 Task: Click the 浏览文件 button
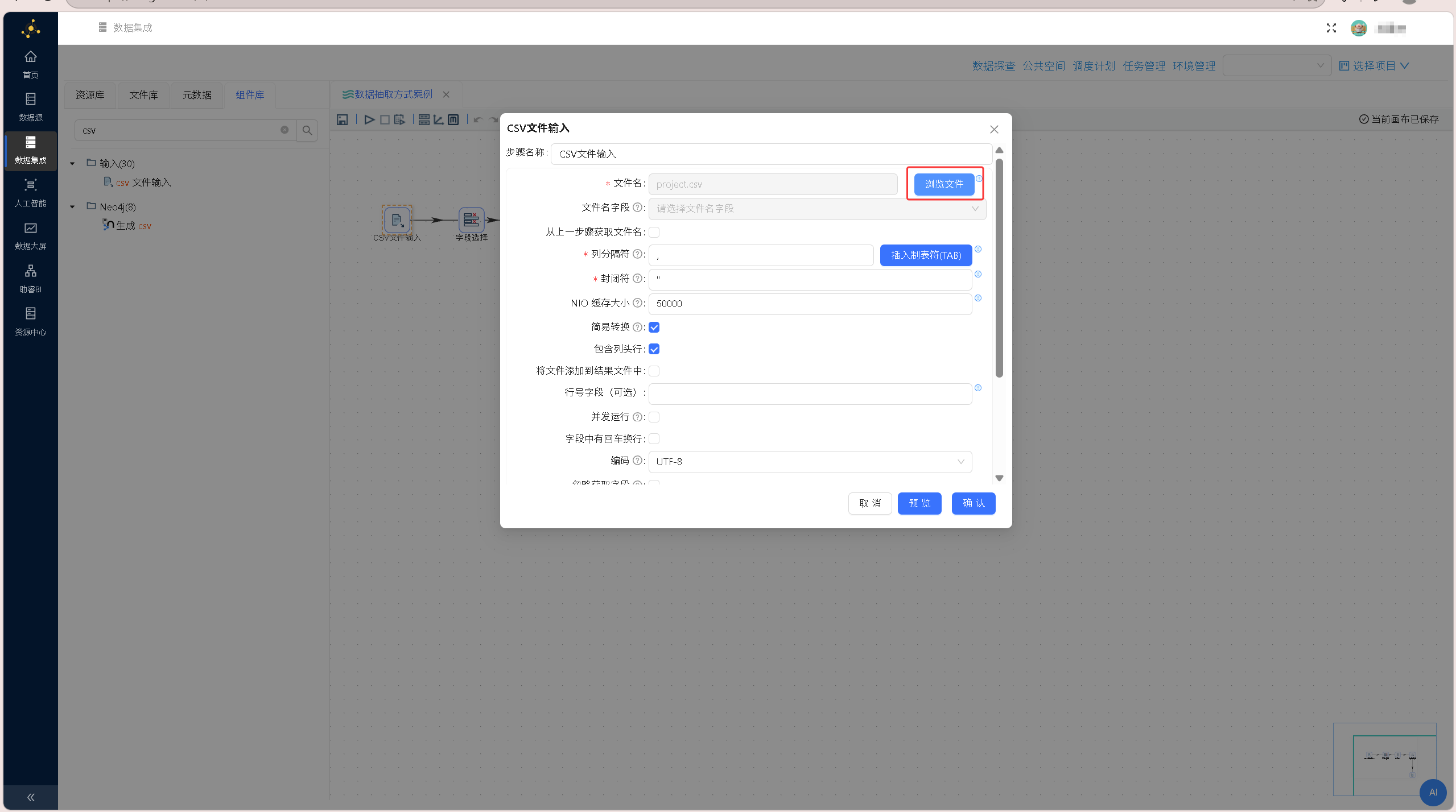944,184
